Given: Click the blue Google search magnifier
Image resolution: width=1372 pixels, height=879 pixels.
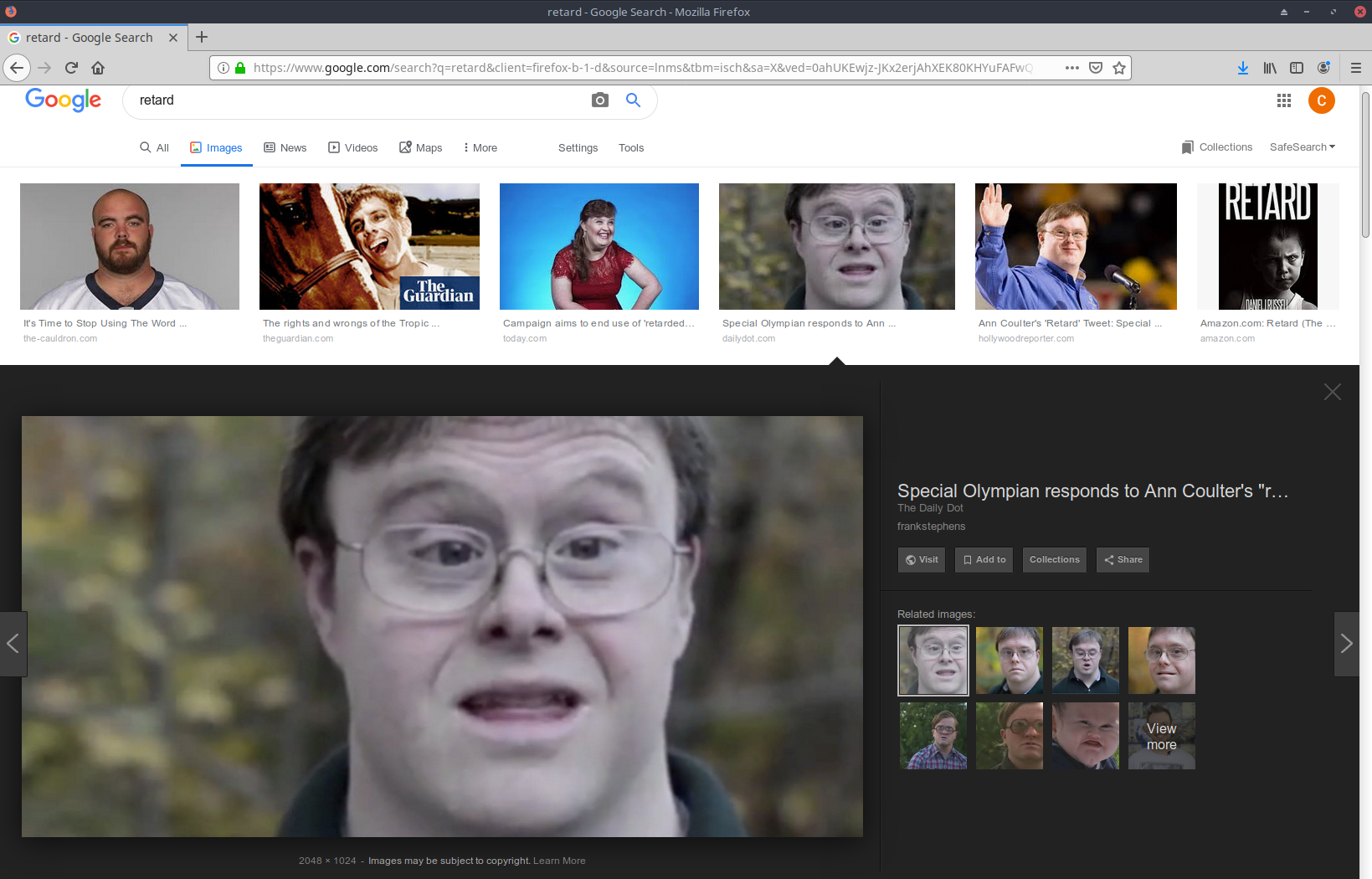Looking at the screenshot, I should tap(634, 100).
